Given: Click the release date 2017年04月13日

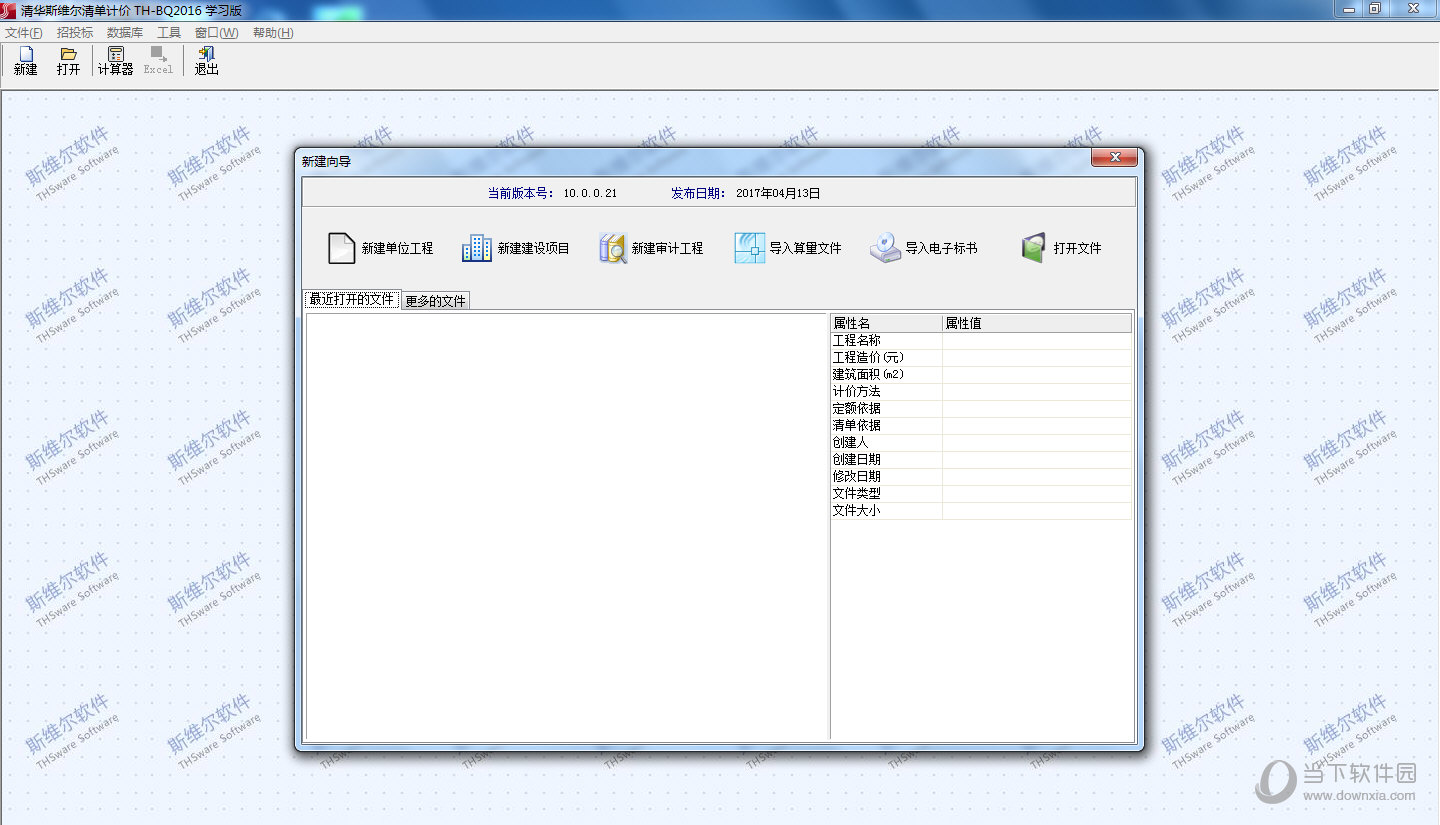Looking at the screenshot, I should pos(778,194).
